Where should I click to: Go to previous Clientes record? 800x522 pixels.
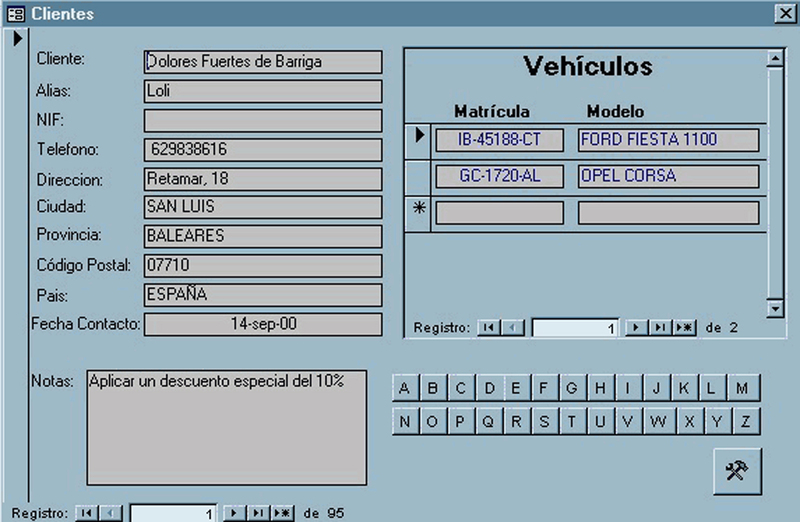point(111,513)
